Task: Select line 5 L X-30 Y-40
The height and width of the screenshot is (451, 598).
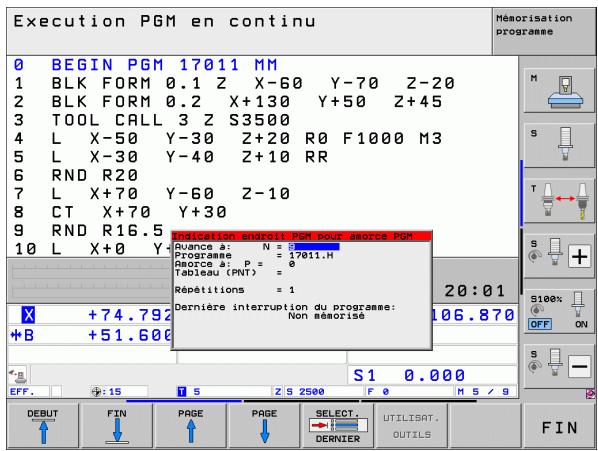Action: click(170, 157)
